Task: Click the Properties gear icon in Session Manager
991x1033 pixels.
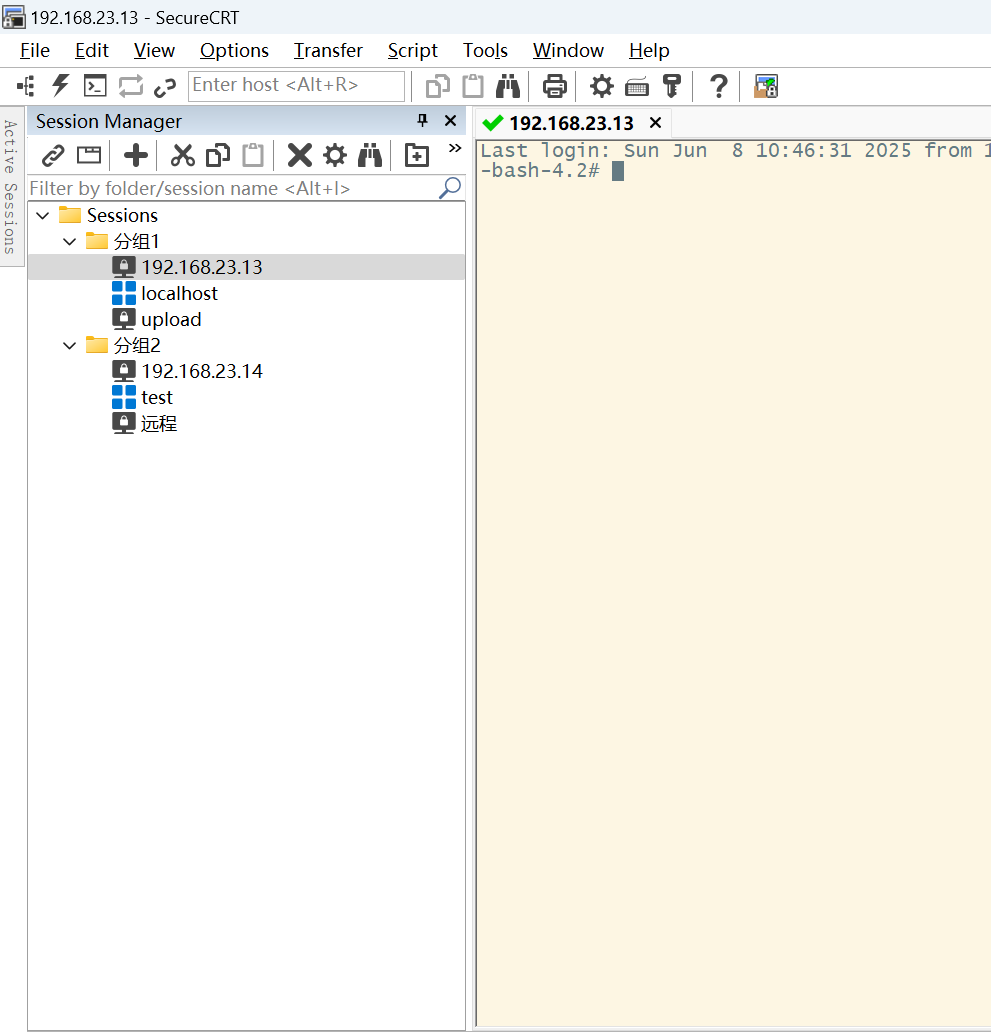Action: pyautogui.click(x=335, y=155)
